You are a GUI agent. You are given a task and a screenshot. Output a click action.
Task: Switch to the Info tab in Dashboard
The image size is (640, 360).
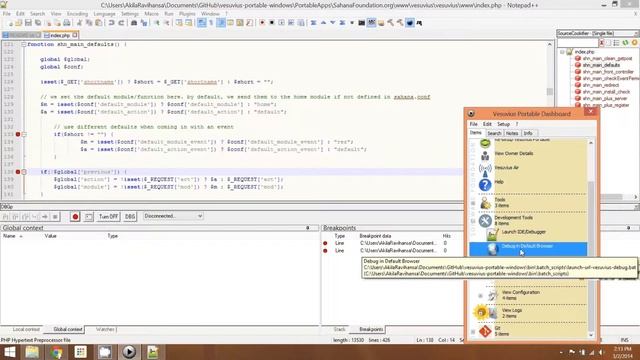point(528,133)
